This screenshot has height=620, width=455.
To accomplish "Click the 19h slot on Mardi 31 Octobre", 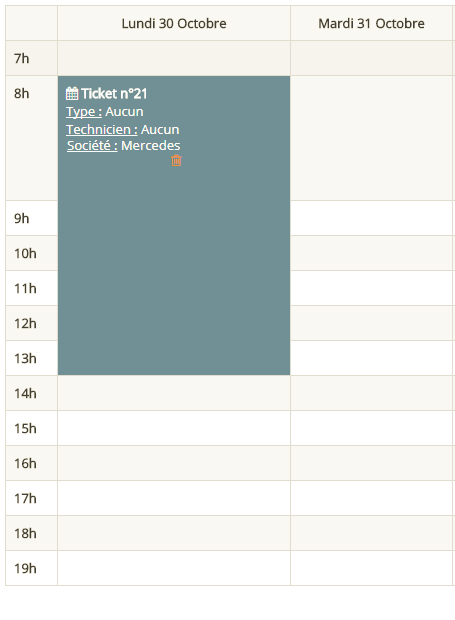I will 372,568.
